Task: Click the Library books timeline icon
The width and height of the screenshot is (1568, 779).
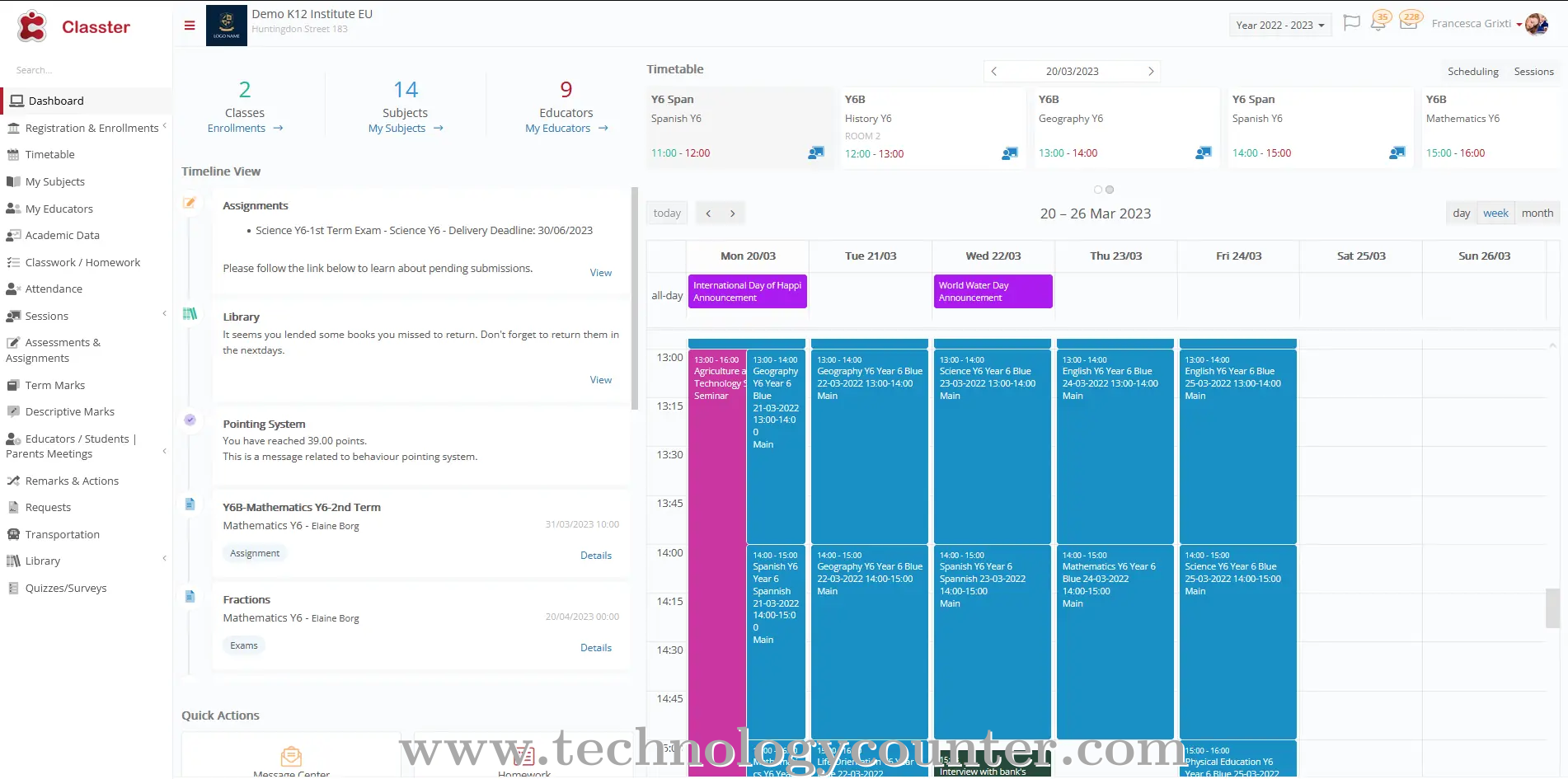Action: (x=190, y=314)
